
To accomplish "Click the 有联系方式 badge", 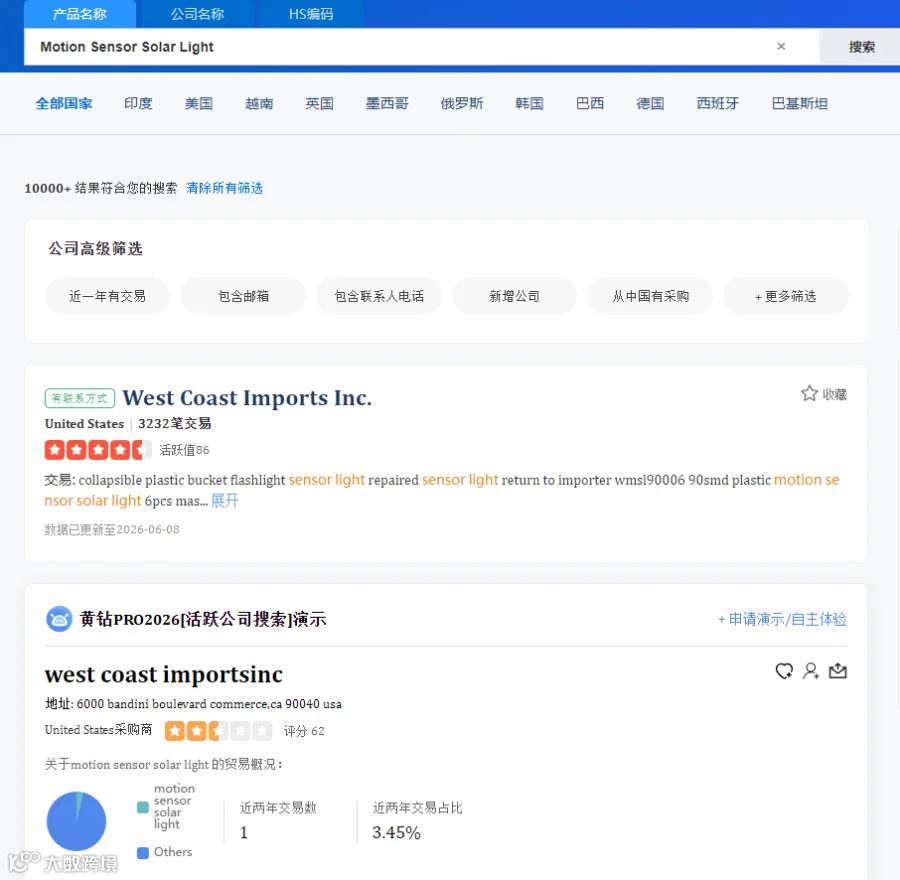I will click(x=80, y=398).
